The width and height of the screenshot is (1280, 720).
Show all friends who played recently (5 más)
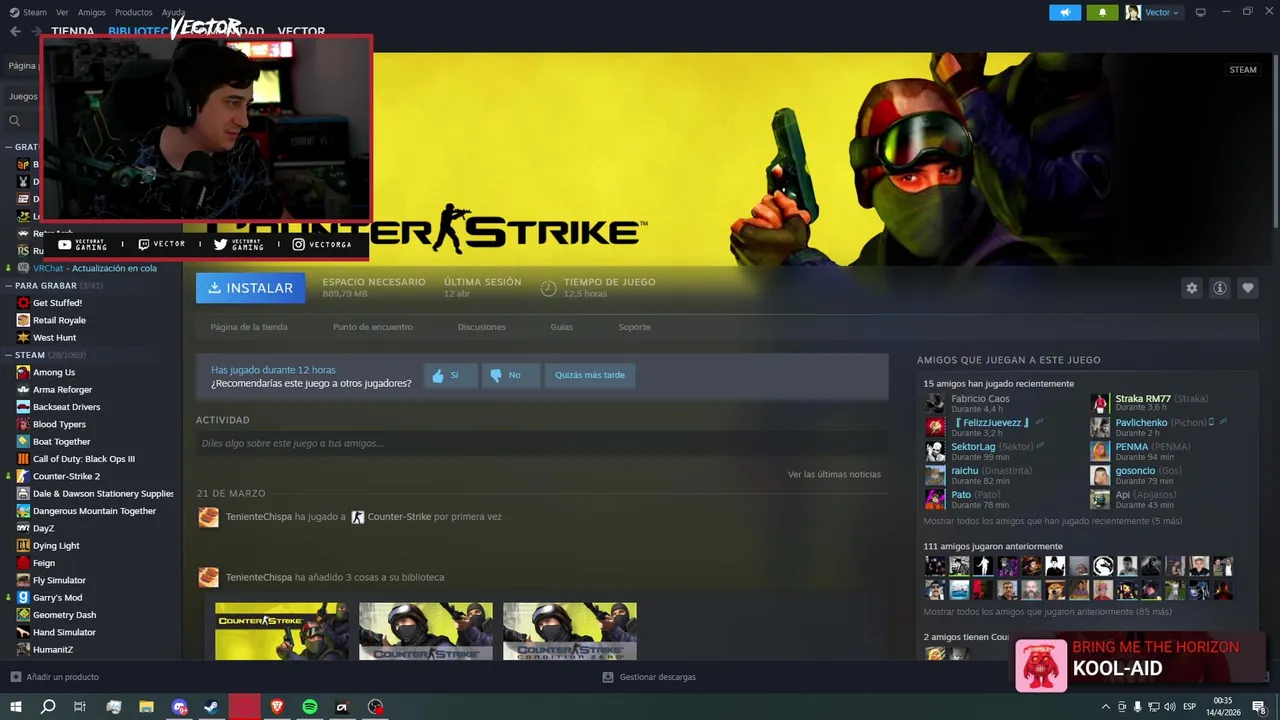click(1053, 521)
